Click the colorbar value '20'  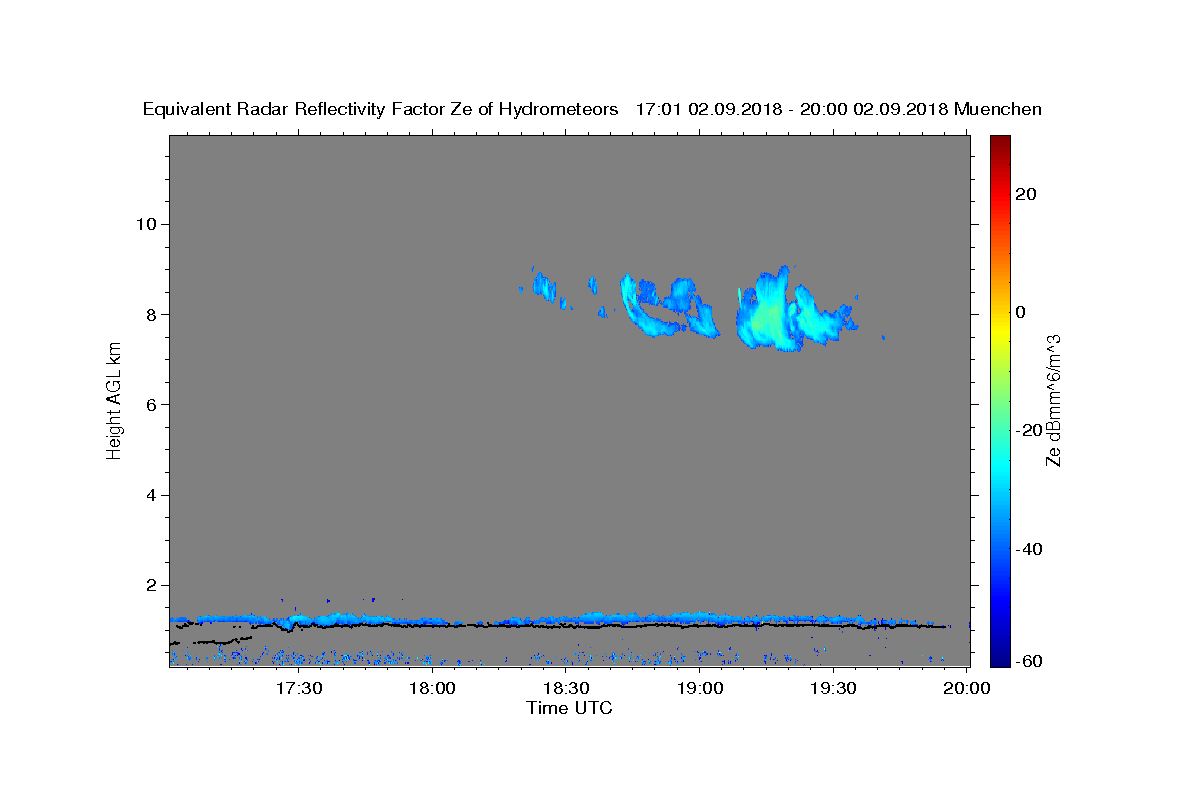pos(1025,194)
